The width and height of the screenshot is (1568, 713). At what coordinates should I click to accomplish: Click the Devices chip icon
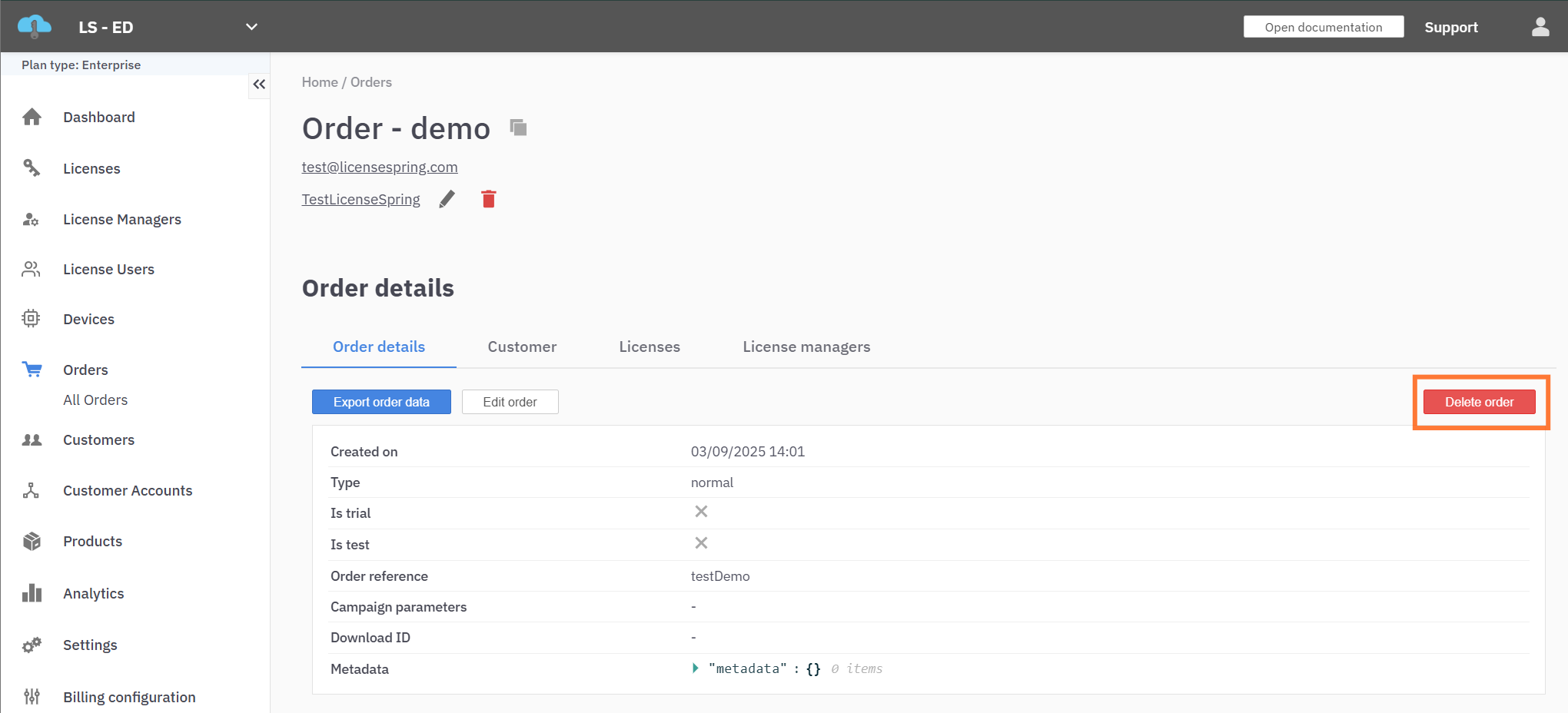click(31, 319)
